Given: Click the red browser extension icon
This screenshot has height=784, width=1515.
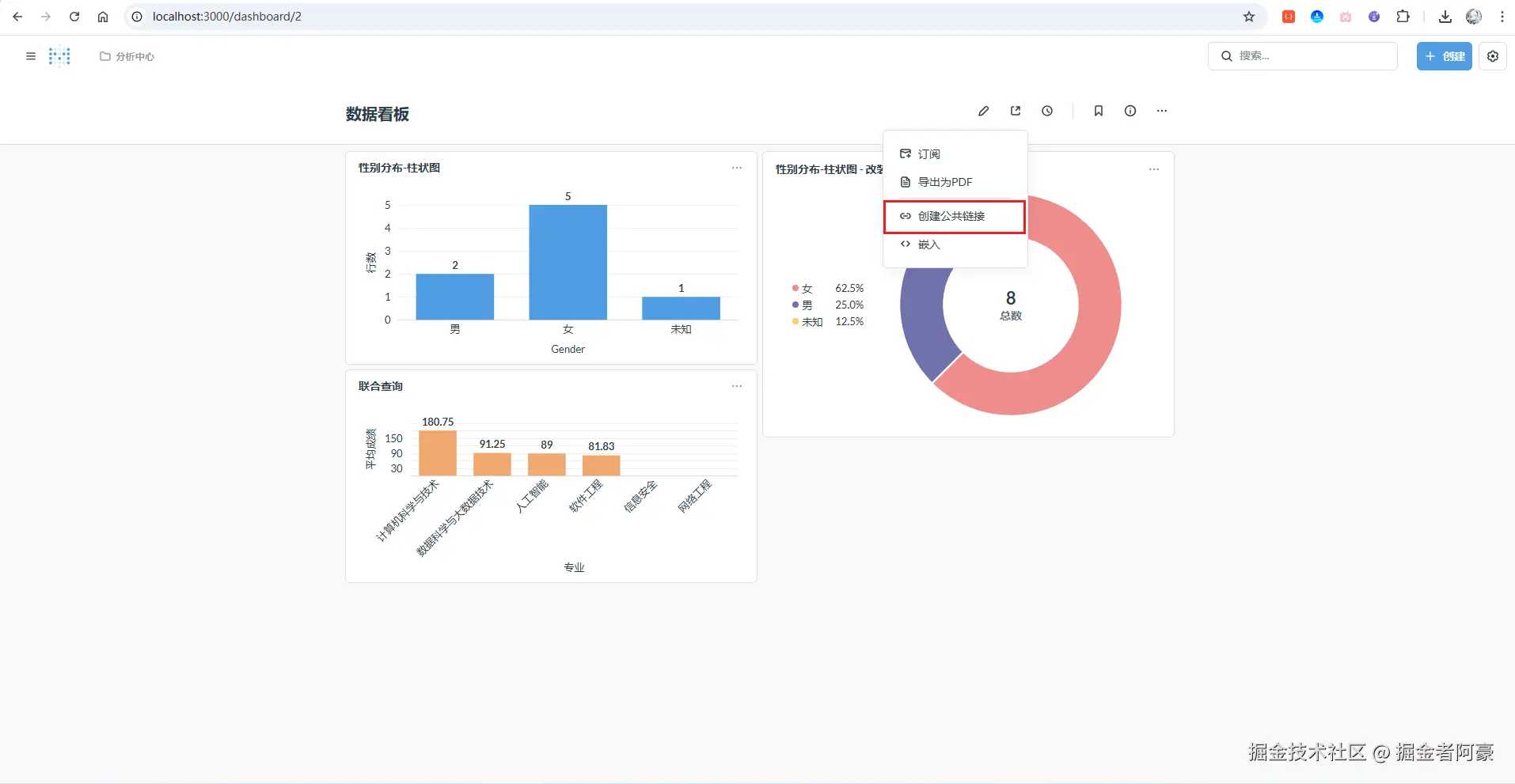Looking at the screenshot, I should (x=1289, y=17).
